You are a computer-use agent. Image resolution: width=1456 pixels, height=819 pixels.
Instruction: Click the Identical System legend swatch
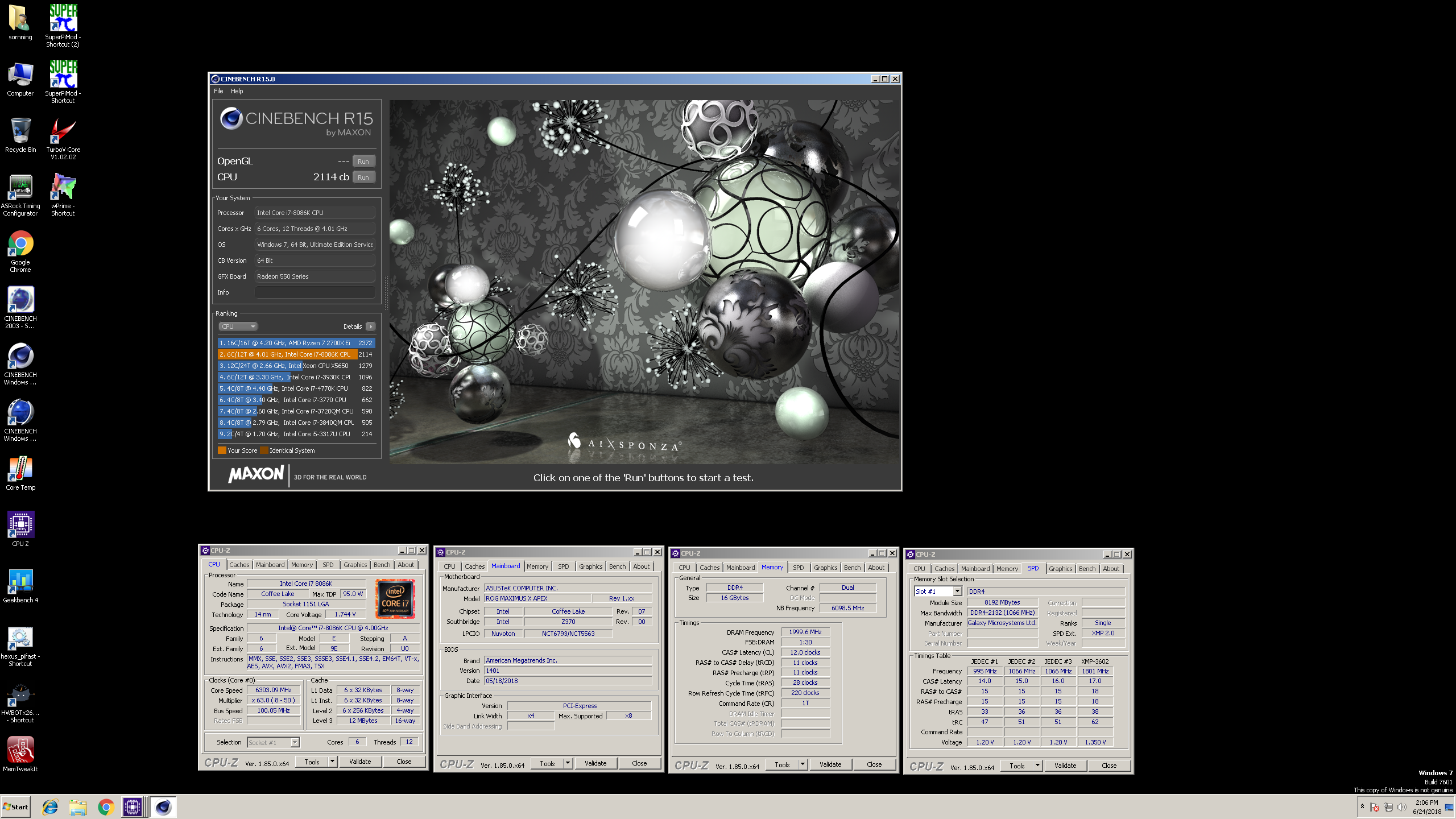click(264, 450)
